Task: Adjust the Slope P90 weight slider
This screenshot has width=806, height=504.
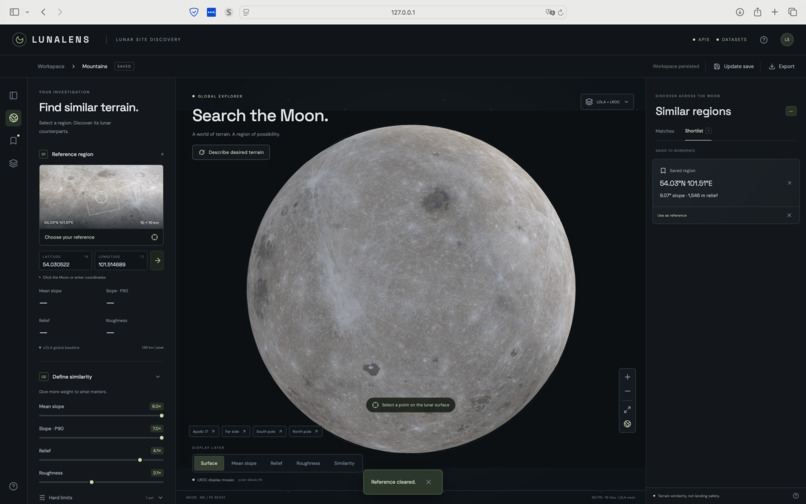Action: (x=101, y=438)
